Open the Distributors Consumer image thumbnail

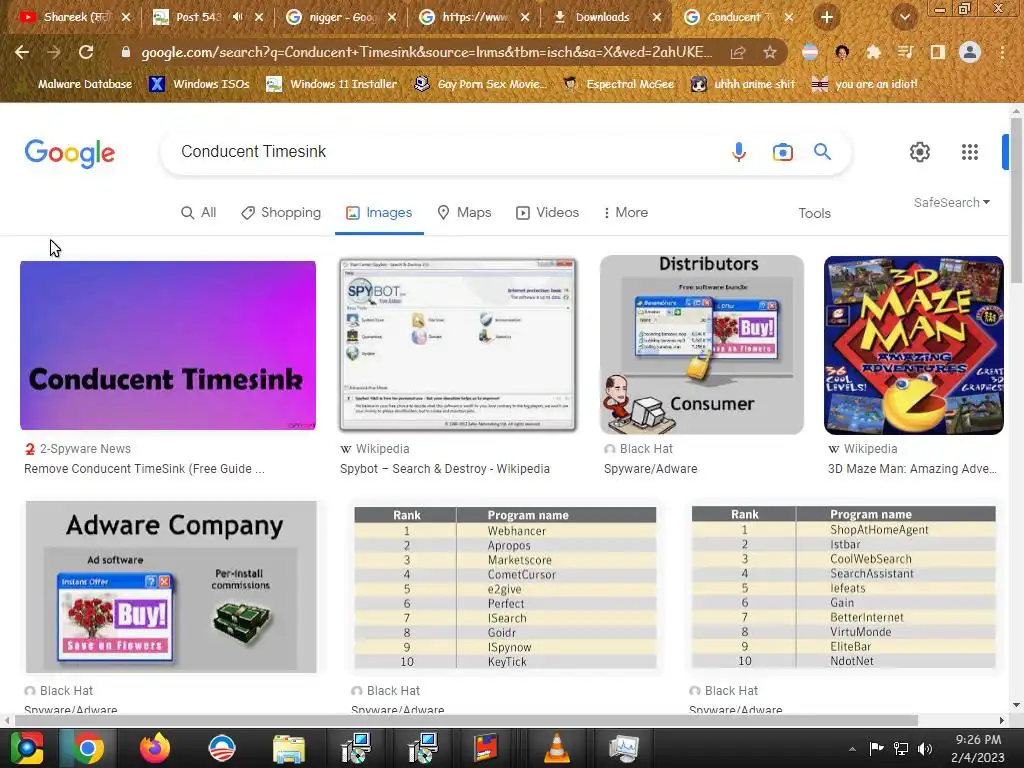coord(702,345)
